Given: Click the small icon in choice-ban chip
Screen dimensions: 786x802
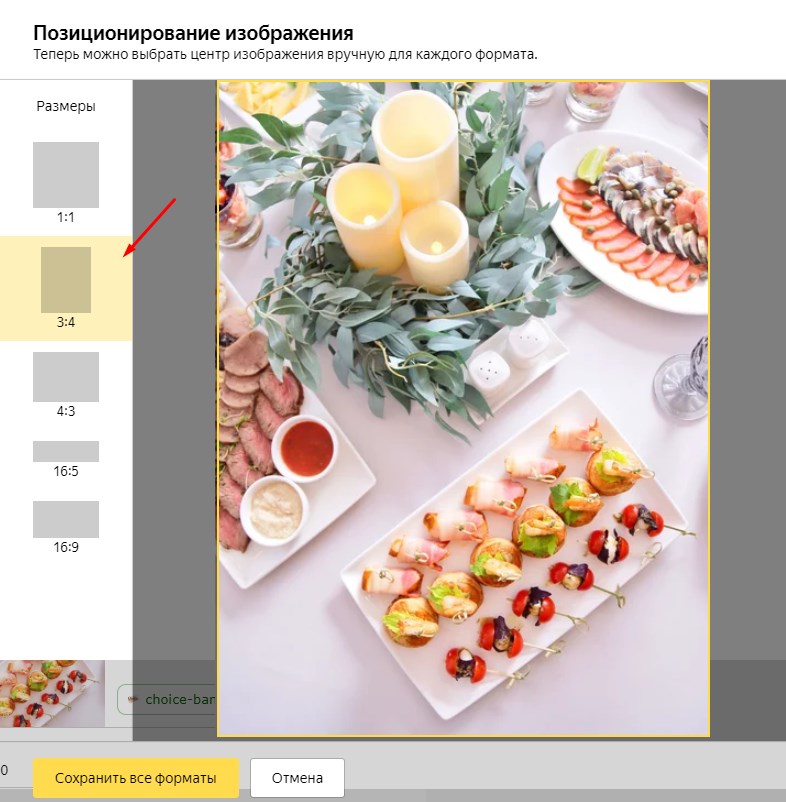Looking at the screenshot, I should [x=132, y=699].
